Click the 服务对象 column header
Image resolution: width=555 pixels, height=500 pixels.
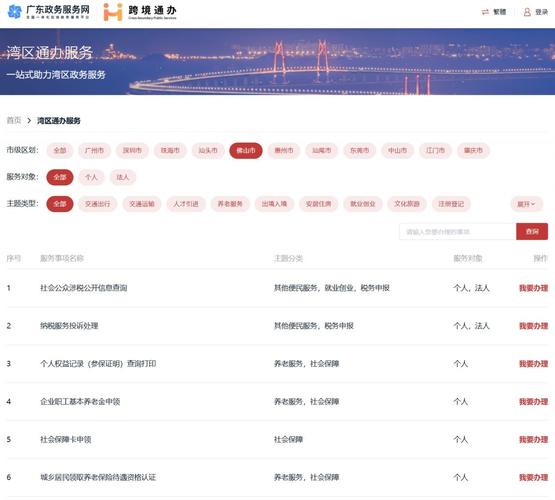click(x=468, y=258)
